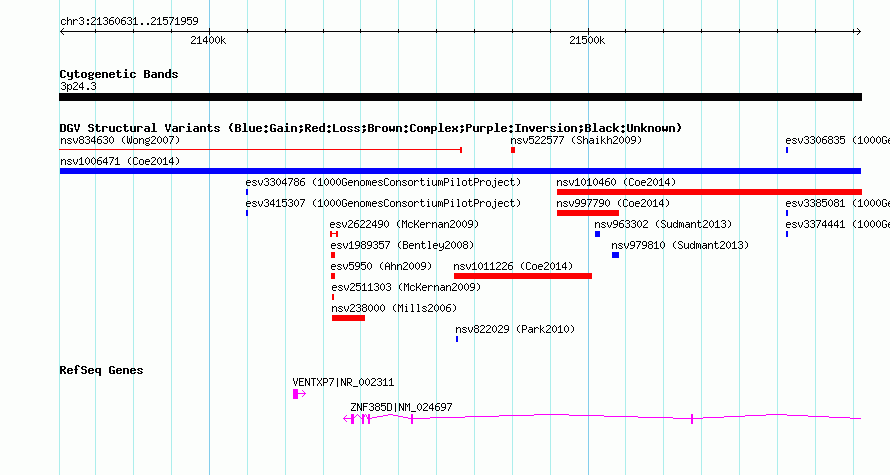Click the ZNF385D|NM_024697 gene label

(x=401, y=407)
